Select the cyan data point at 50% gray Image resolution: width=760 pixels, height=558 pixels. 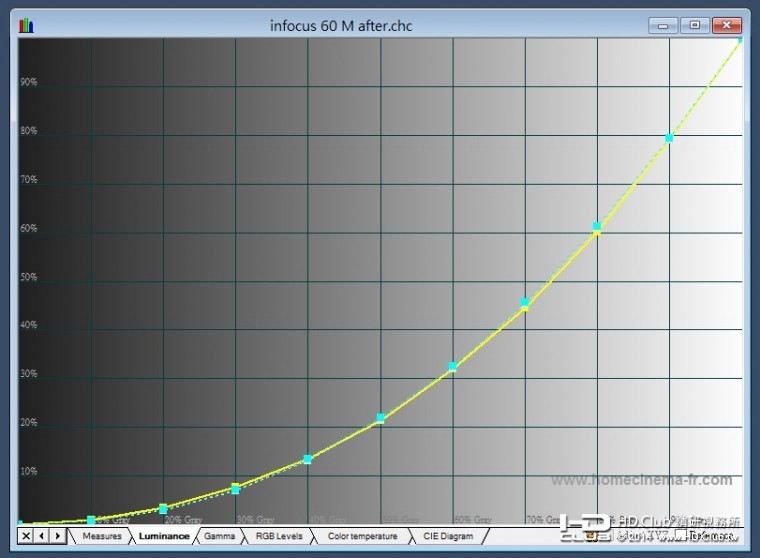[380, 417]
